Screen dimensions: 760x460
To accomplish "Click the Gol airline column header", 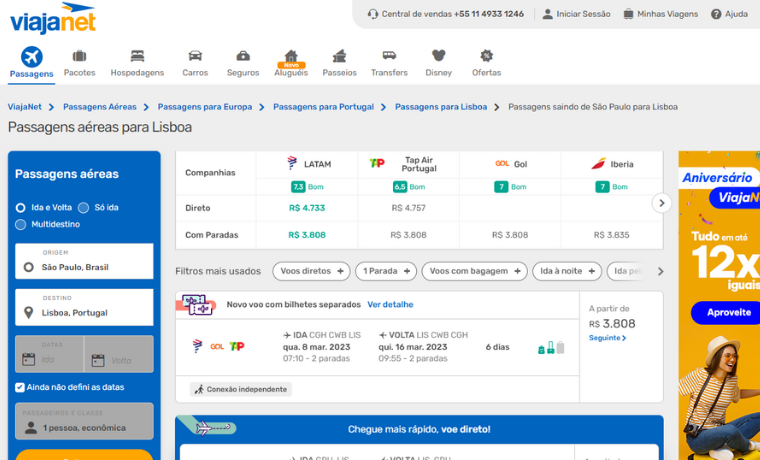I will pos(510,164).
